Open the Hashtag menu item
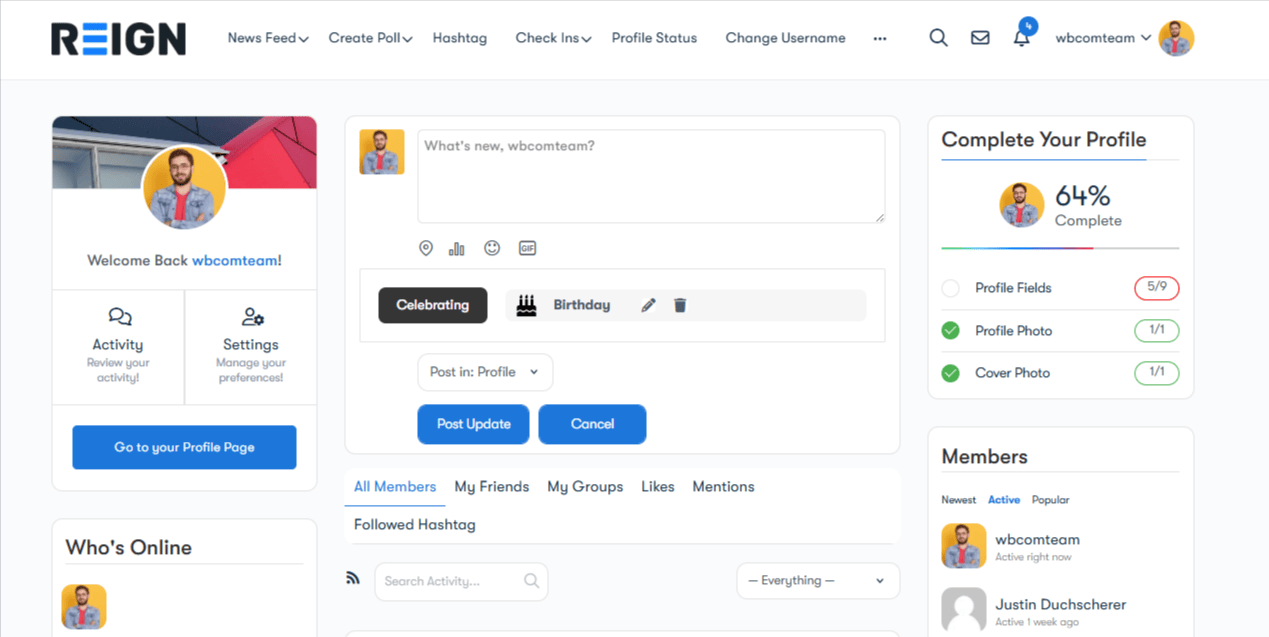 coord(459,38)
